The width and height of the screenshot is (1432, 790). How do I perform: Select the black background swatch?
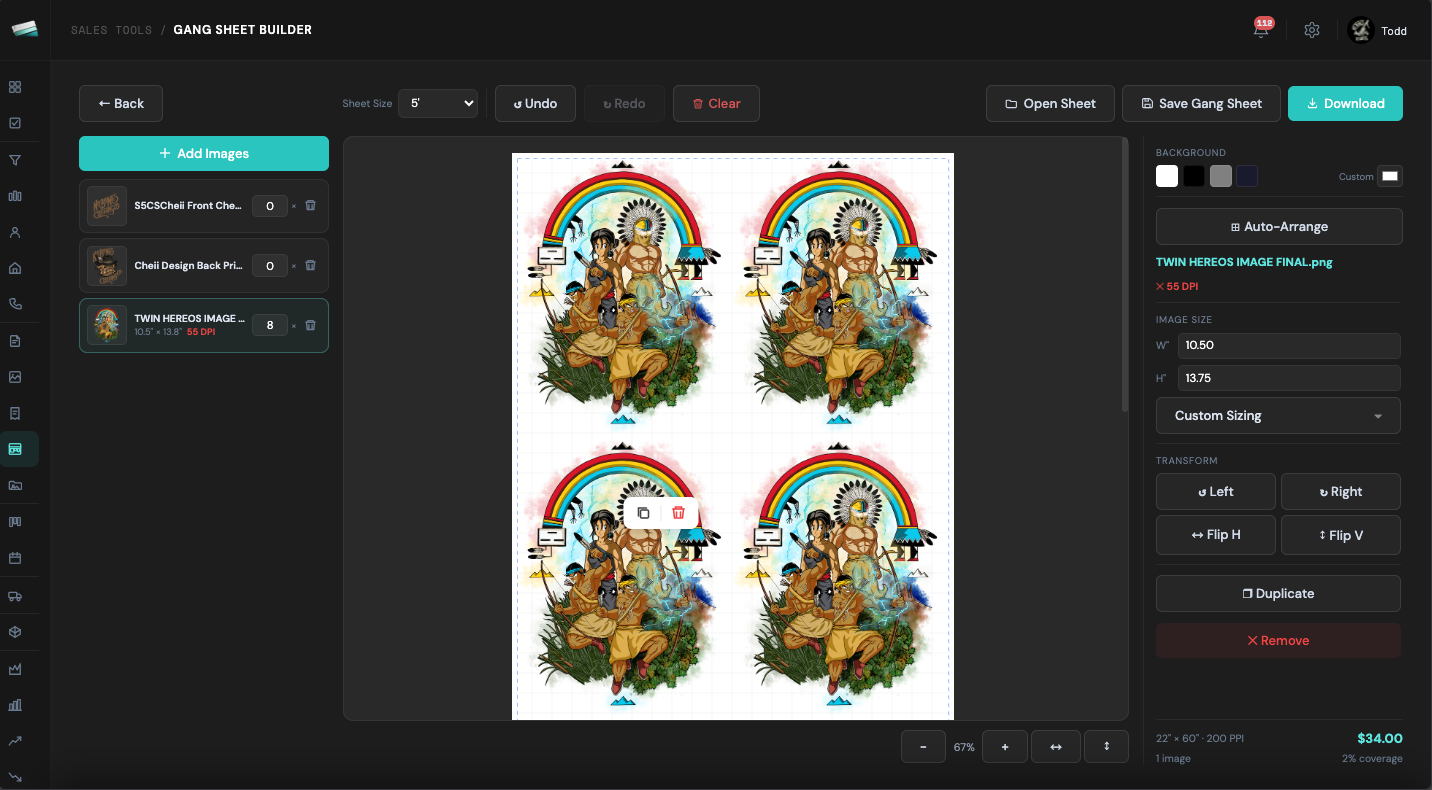(x=1194, y=176)
